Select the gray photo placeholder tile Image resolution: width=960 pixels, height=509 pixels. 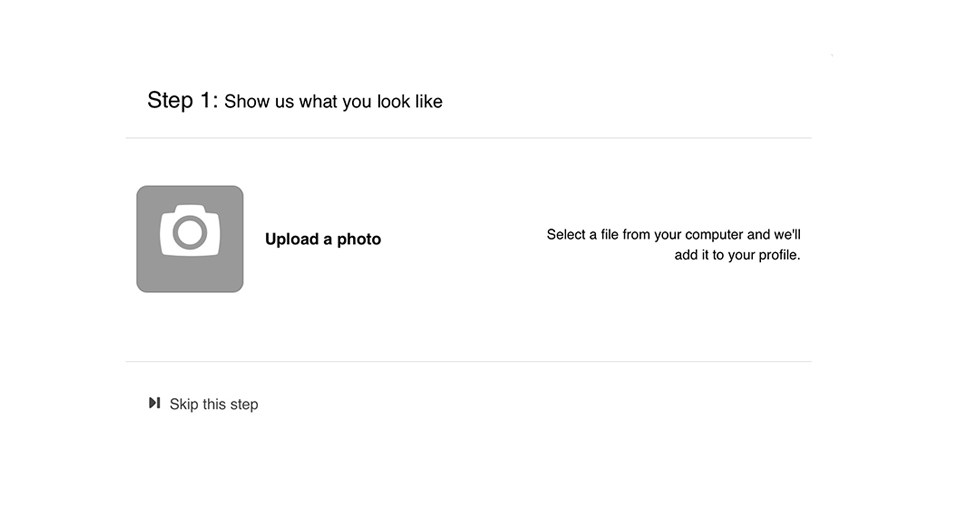(x=190, y=239)
